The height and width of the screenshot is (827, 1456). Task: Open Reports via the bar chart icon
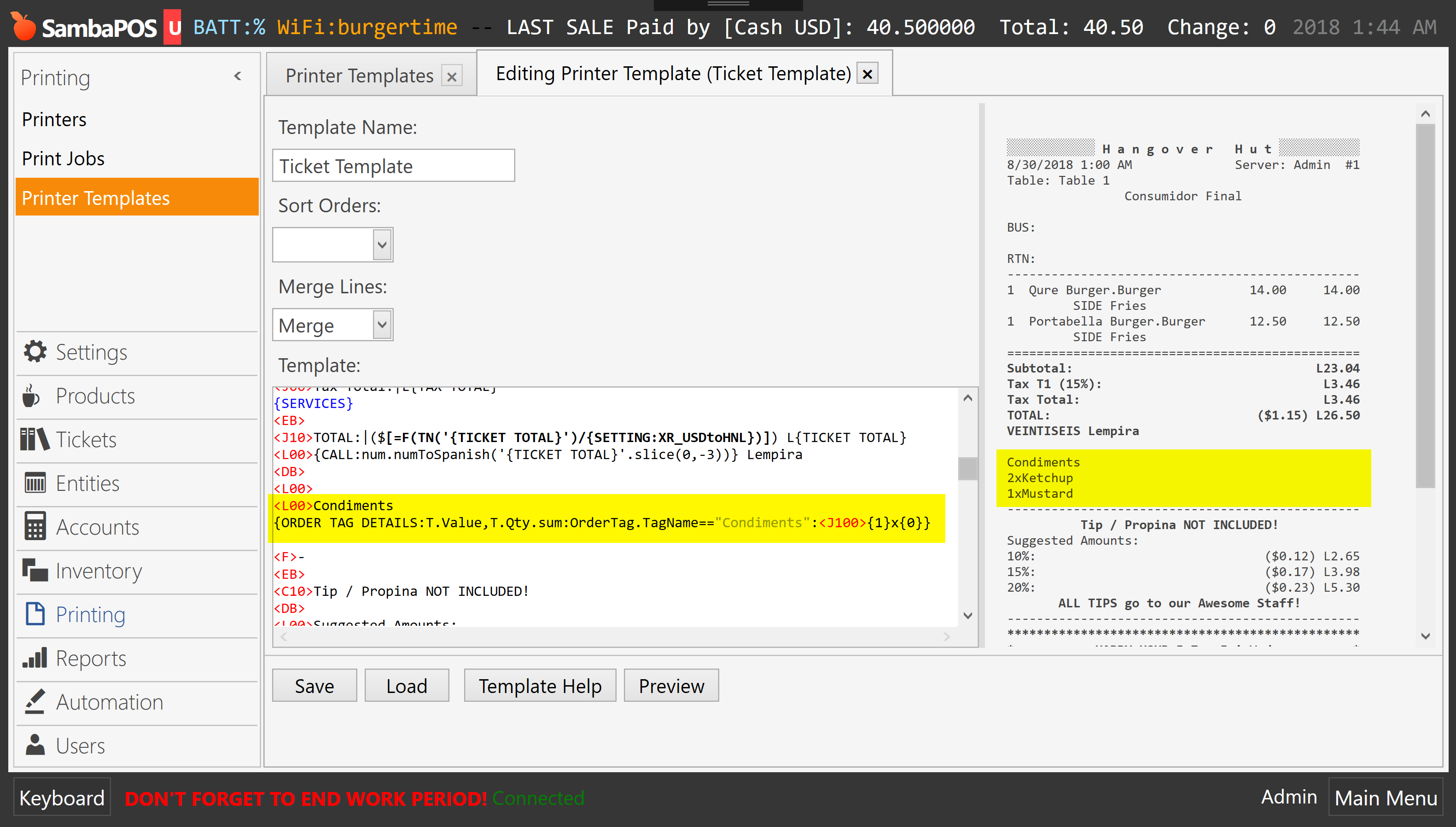pos(35,658)
